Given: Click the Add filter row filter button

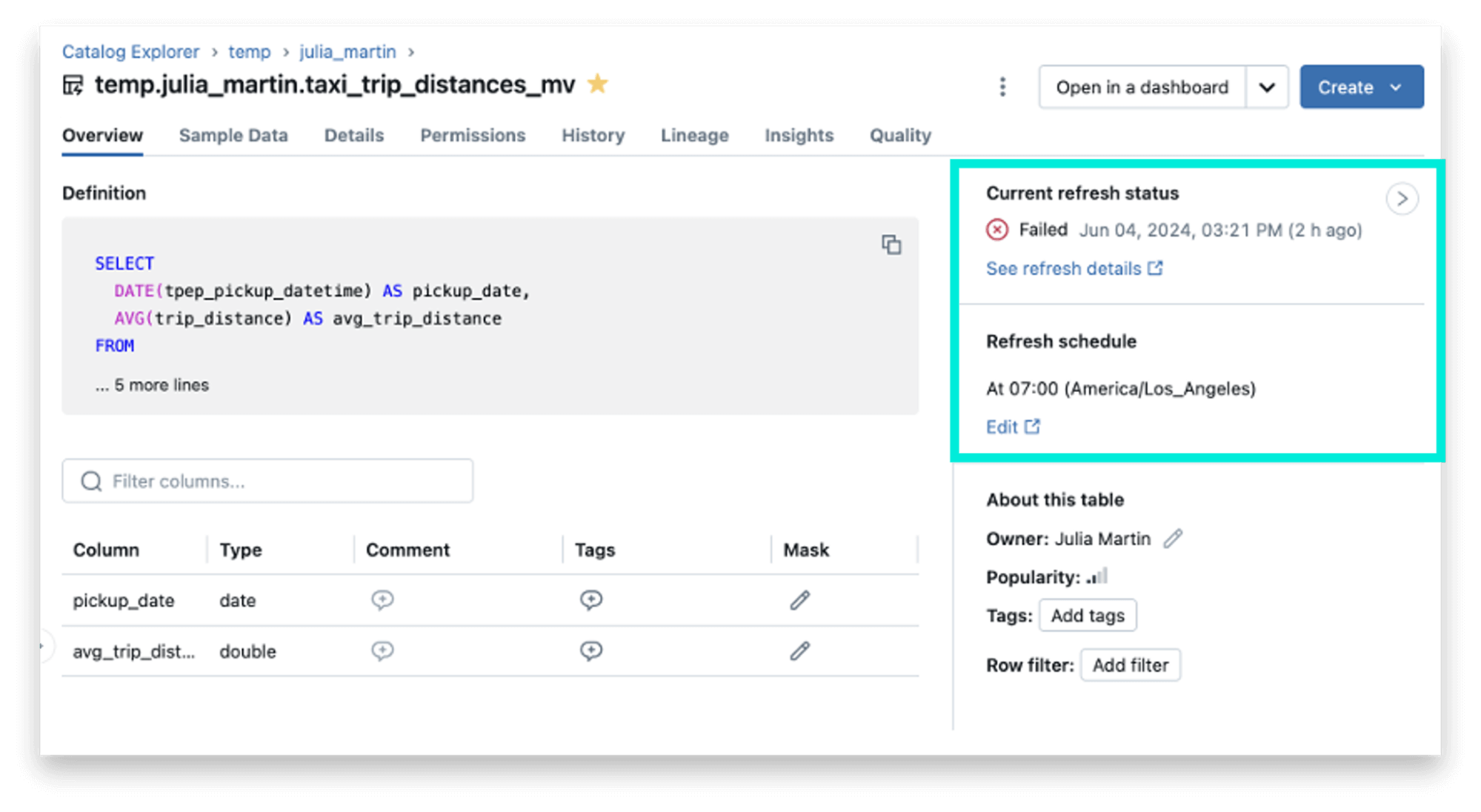Looking at the screenshot, I should [x=1128, y=664].
